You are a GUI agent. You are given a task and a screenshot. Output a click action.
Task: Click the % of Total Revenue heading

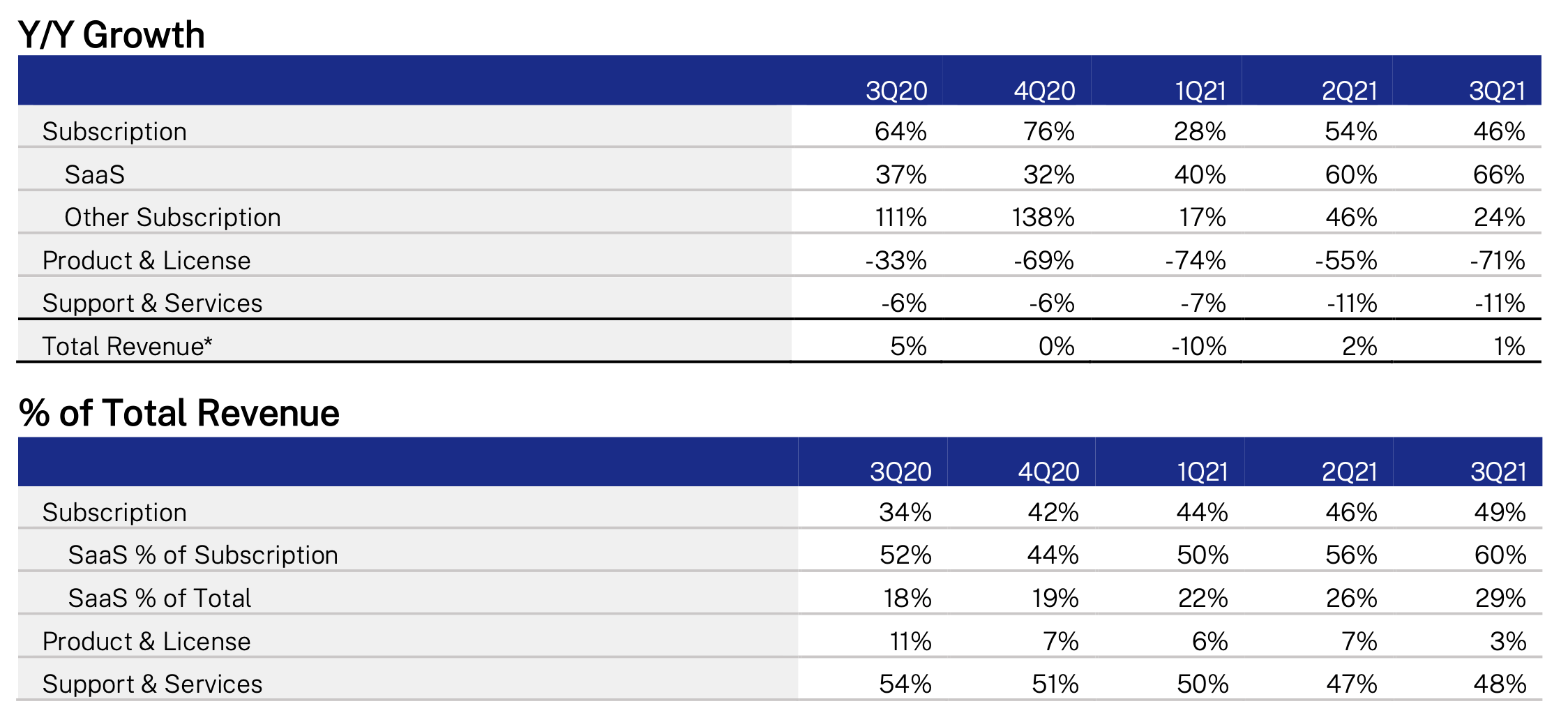(179, 413)
